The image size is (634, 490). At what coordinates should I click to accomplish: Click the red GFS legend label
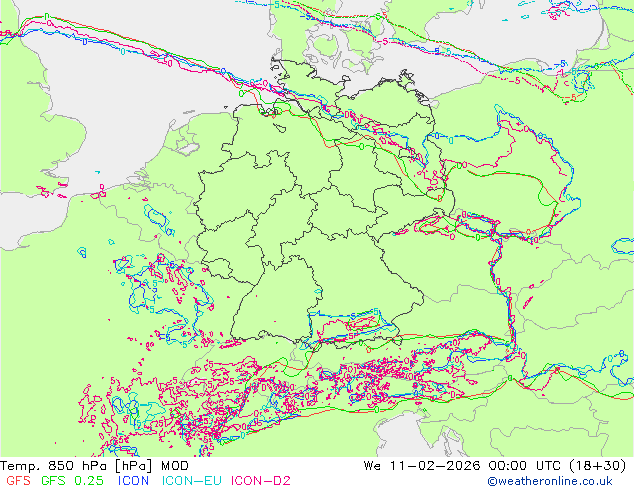pyautogui.click(x=19, y=481)
